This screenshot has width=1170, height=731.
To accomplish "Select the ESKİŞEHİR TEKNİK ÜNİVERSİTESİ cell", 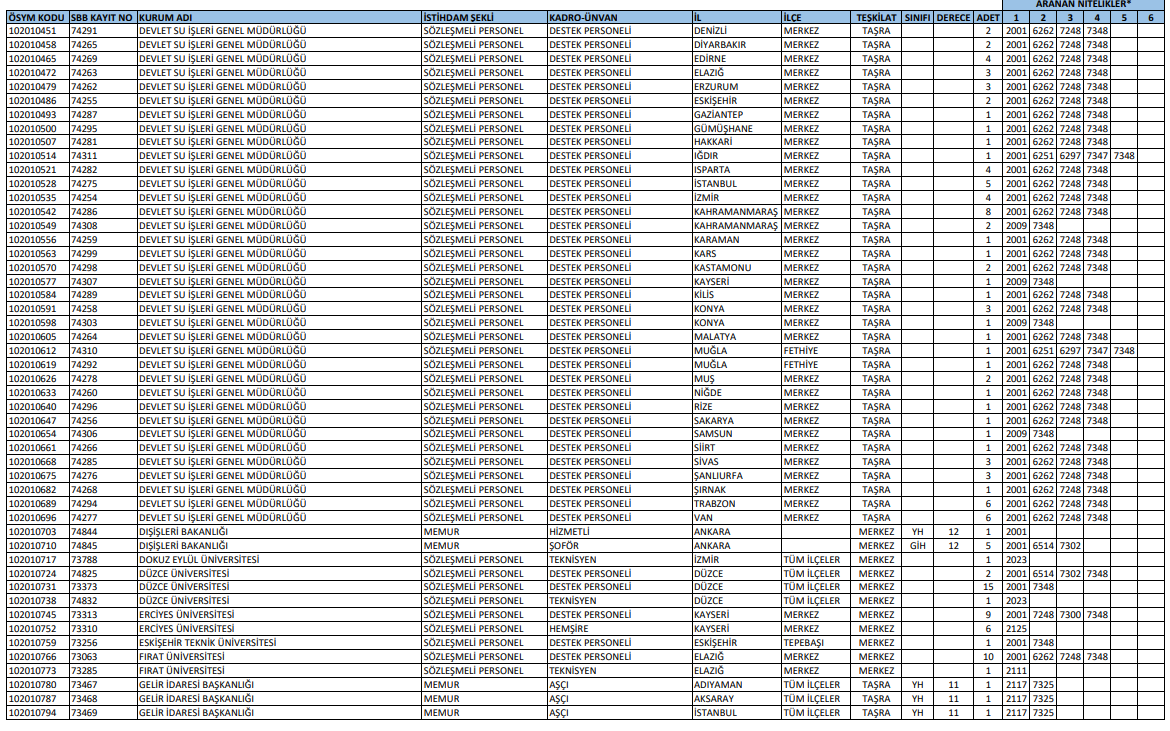I will pyautogui.click(x=278, y=643).
